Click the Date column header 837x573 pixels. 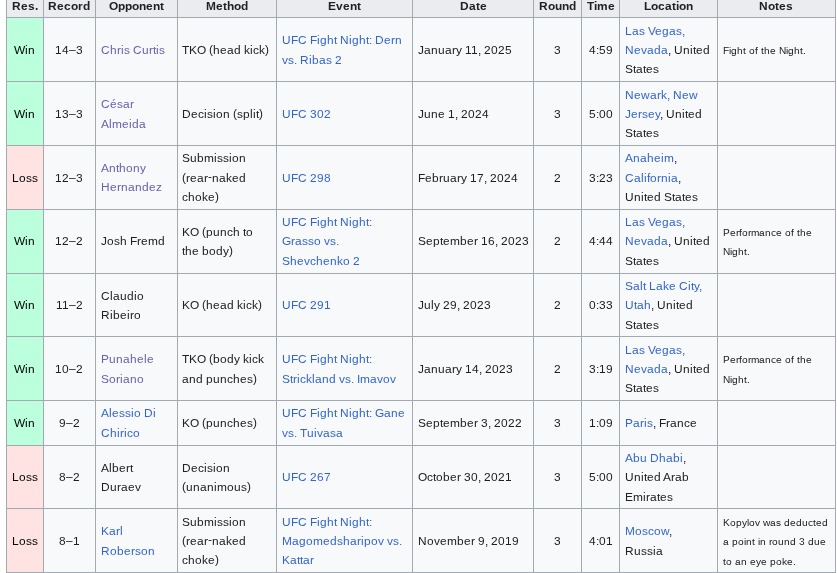(473, 7)
